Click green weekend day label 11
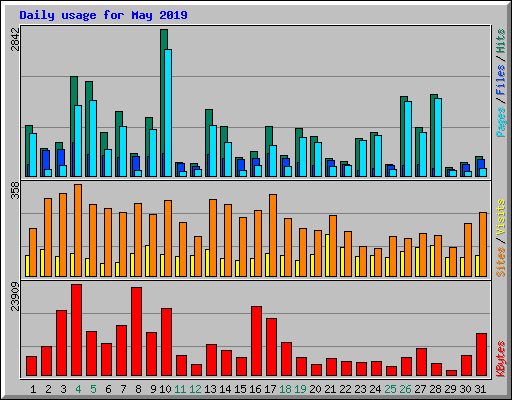The image size is (512, 400). [180, 389]
